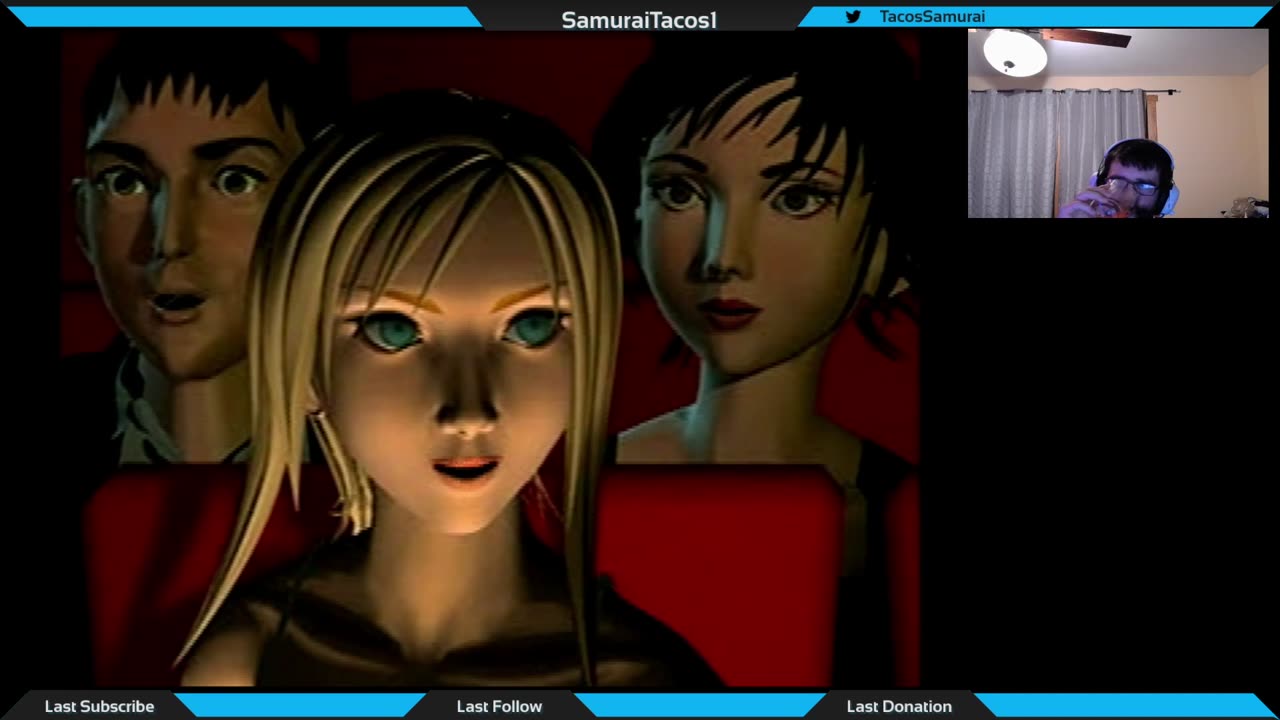Screen dimensions: 1280x720
Task: Click the game cutscene video area
Action: point(490,358)
